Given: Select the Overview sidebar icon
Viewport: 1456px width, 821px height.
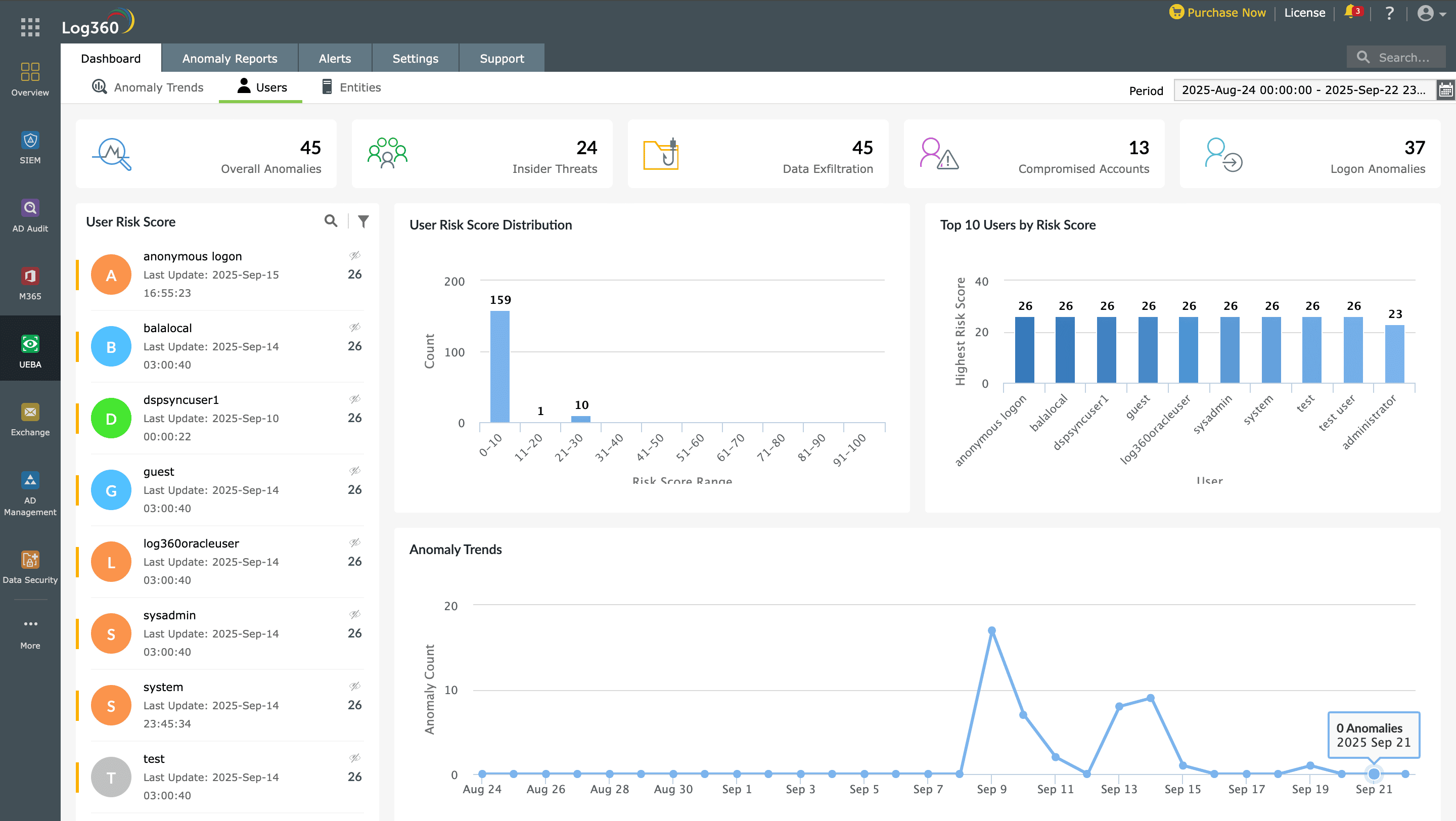Looking at the screenshot, I should 29,76.
